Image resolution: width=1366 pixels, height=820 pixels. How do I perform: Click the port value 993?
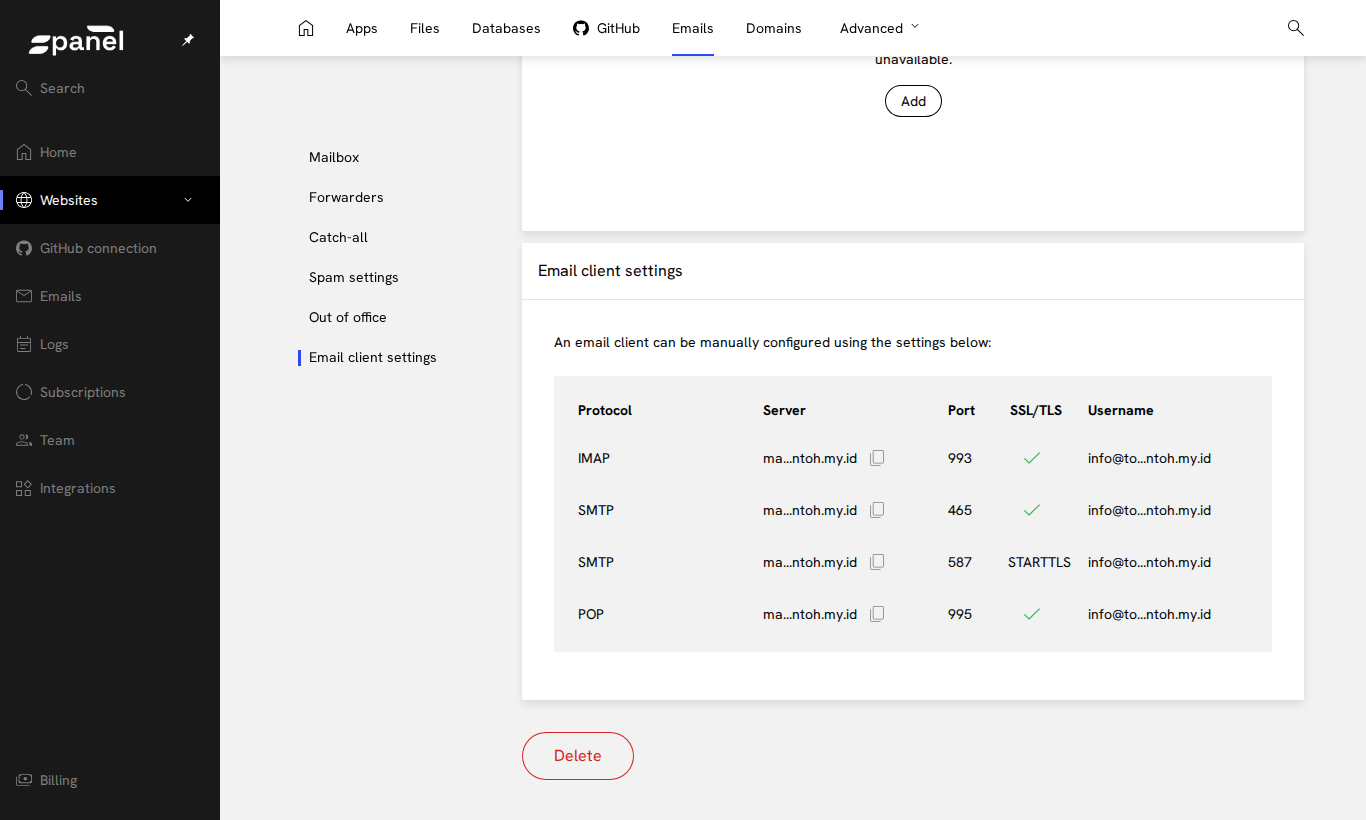pos(960,458)
